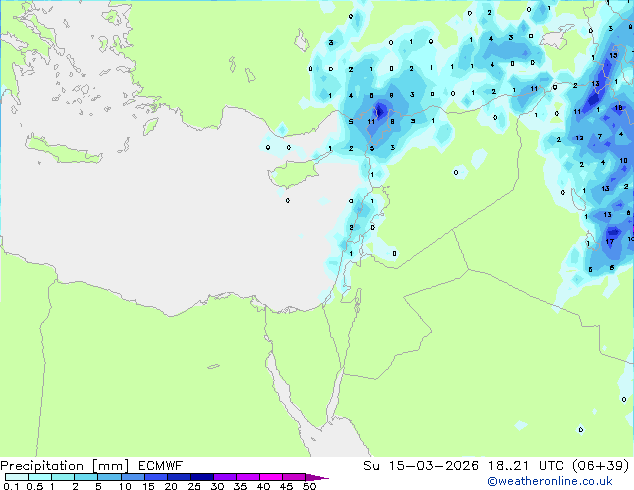This screenshot has height=490, width=634.
Task: Click the legend label "35"
Action: tap(240, 486)
